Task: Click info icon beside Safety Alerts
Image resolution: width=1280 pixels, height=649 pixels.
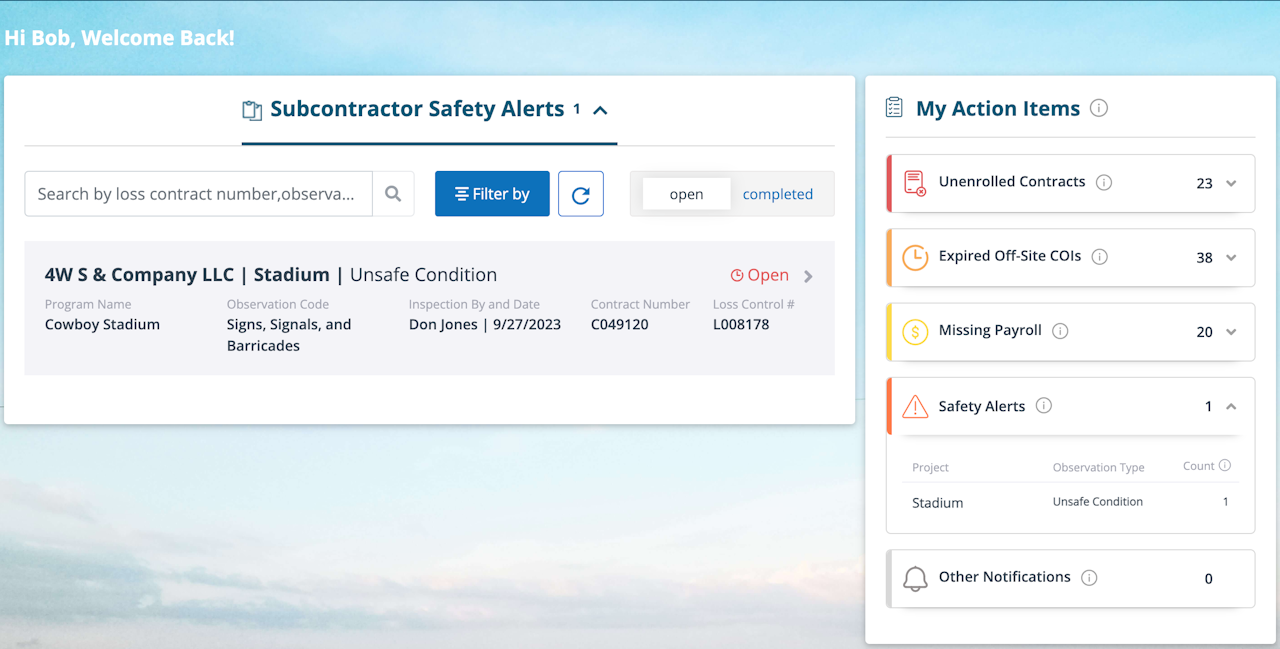Action: [1044, 406]
